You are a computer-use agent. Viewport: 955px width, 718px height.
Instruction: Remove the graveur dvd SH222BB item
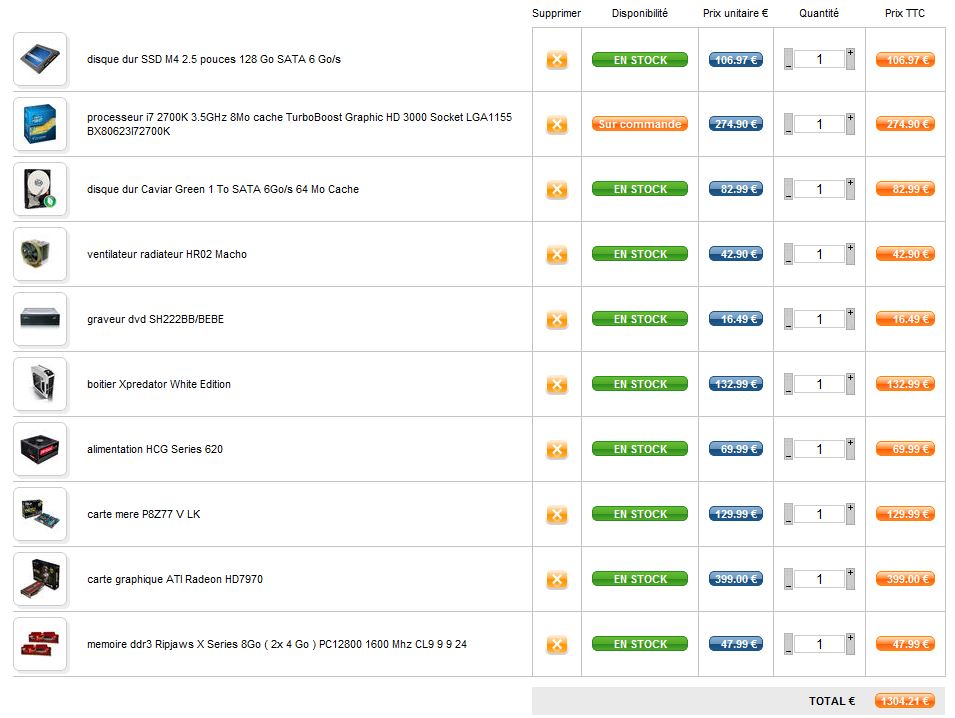[557, 320]
